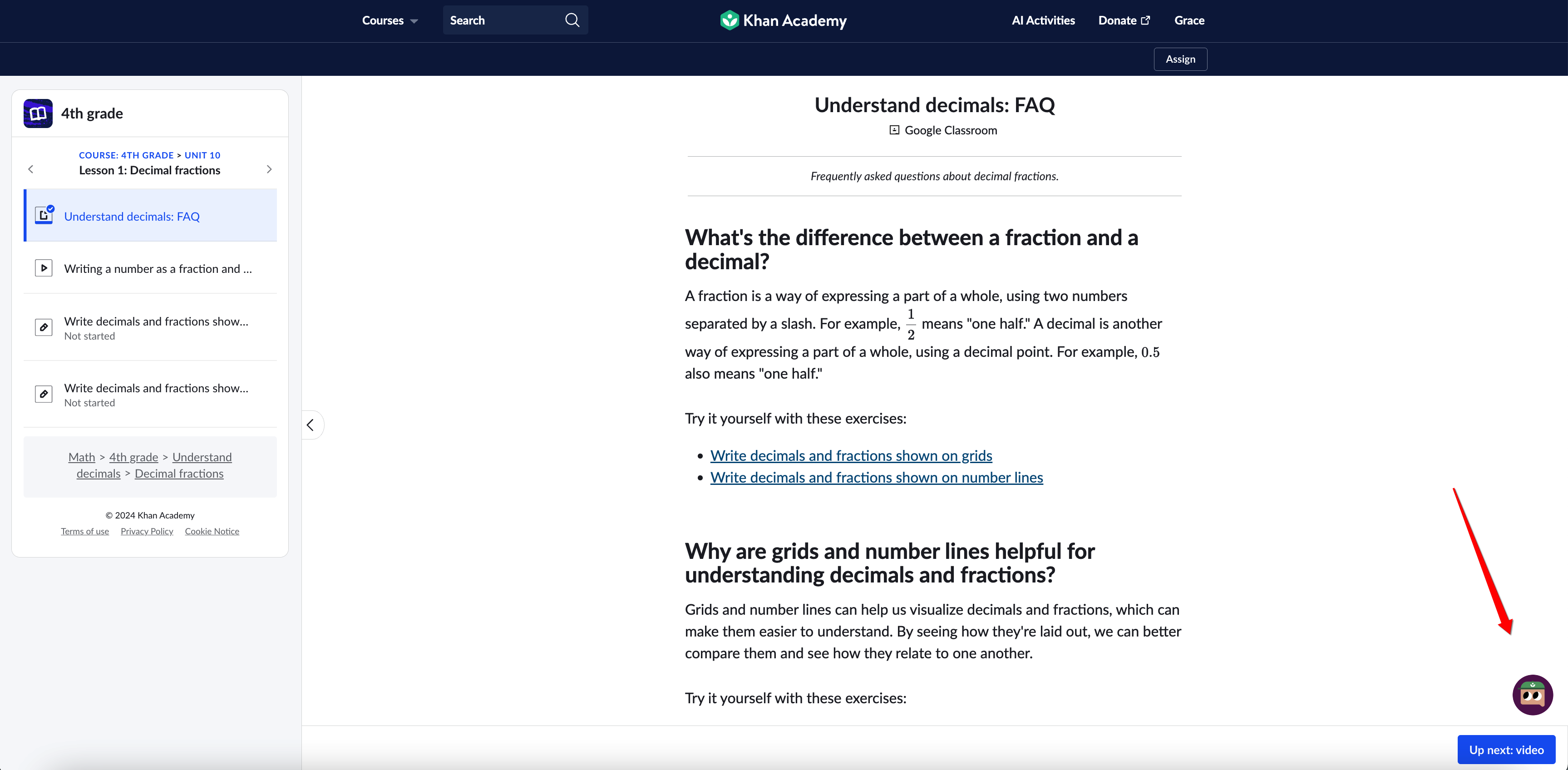Open Write decimals and fractions shown on grids link
1568x770 pixels.
[850, 455]
